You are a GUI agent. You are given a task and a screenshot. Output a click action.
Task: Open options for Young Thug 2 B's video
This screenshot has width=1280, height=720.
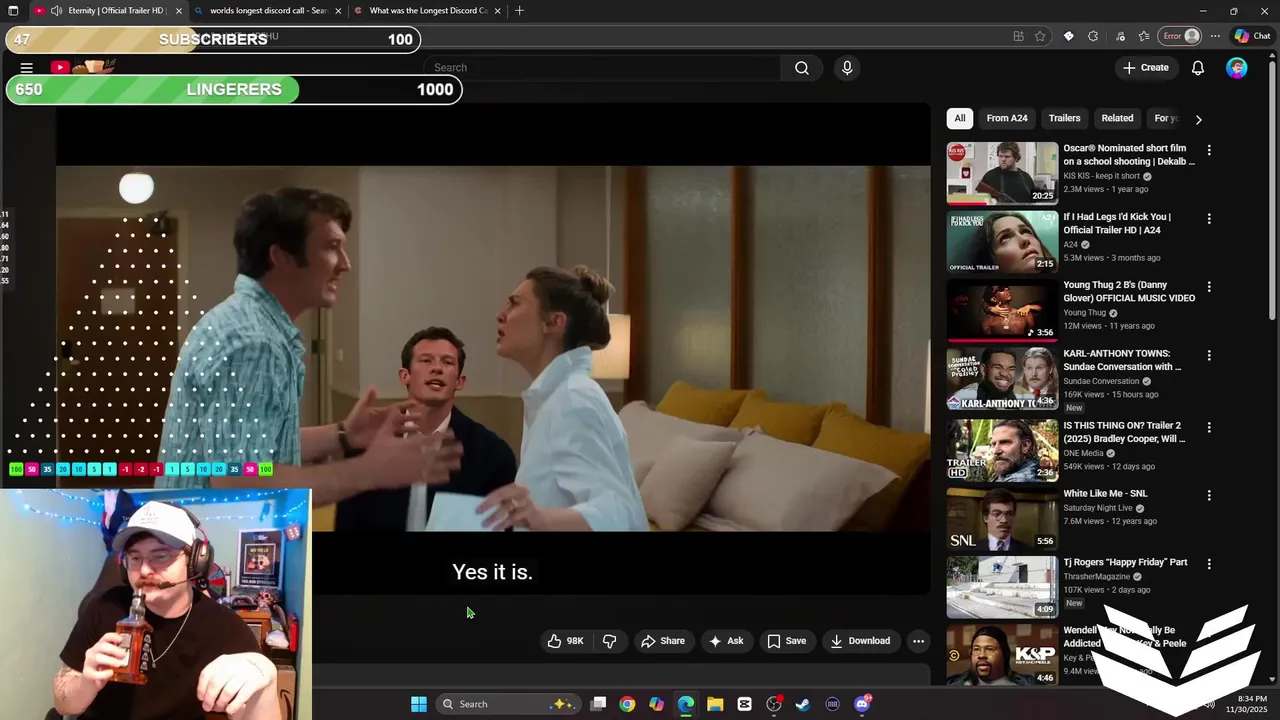[x=1209, y=287]
